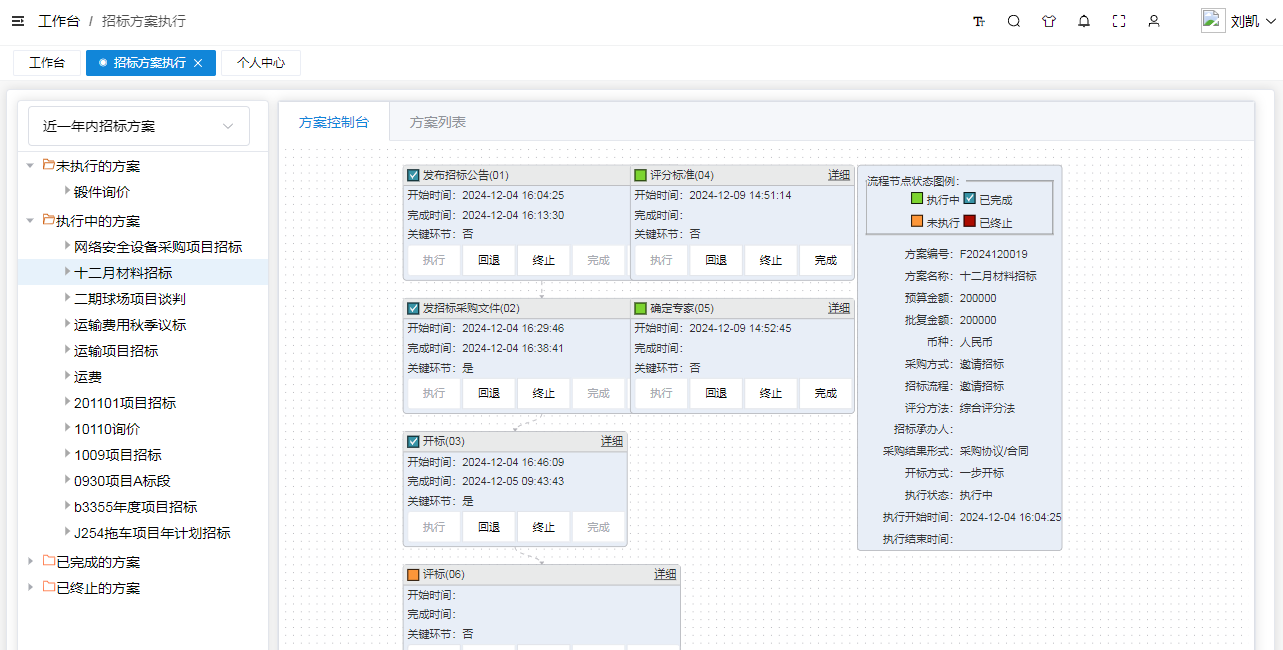Select 网络安全设备采购项目招标 in the tree
Screen dimensions: 1283x650
coord(157,247)
